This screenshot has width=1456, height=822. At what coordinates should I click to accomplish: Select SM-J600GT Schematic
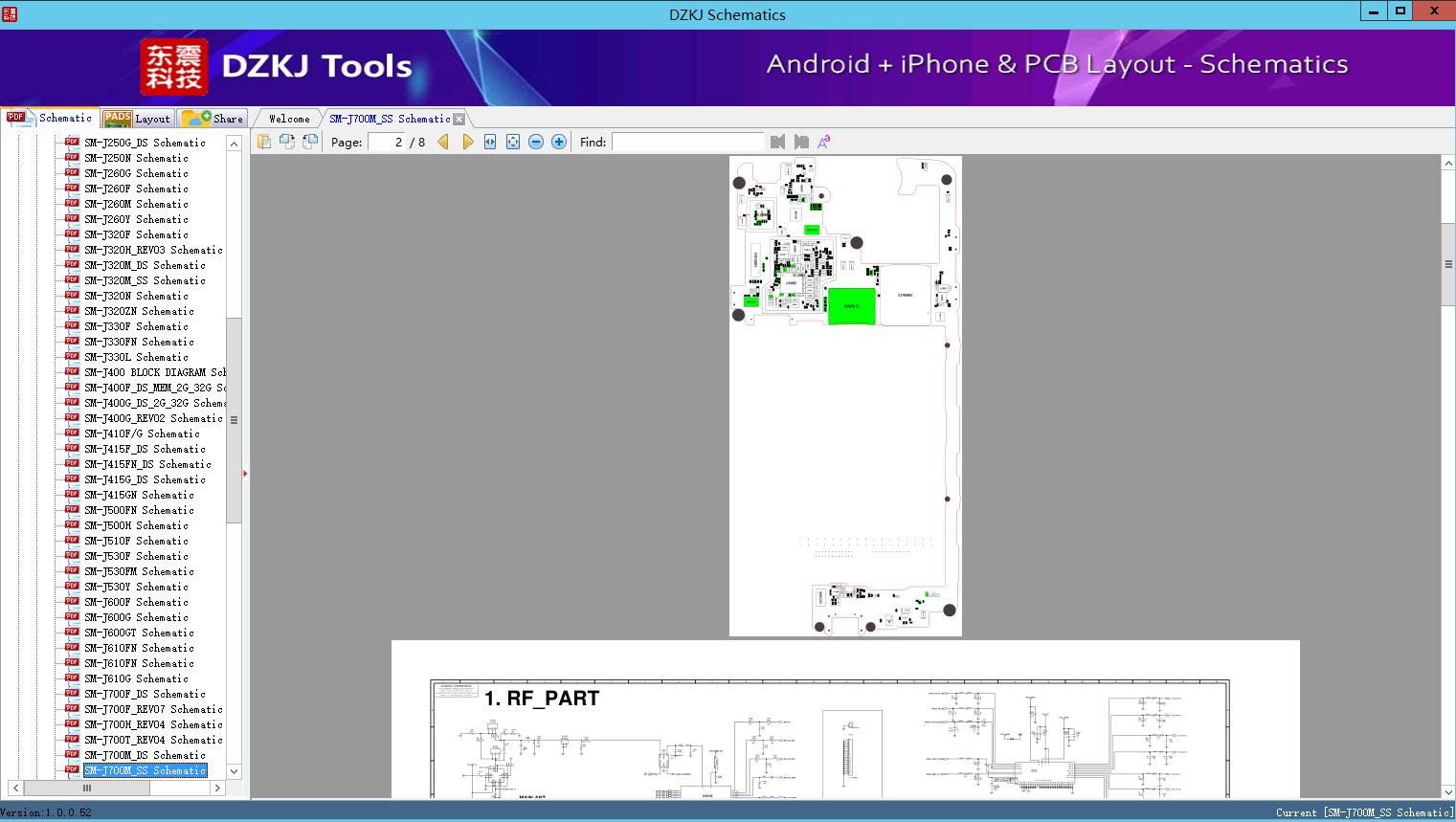139,633
